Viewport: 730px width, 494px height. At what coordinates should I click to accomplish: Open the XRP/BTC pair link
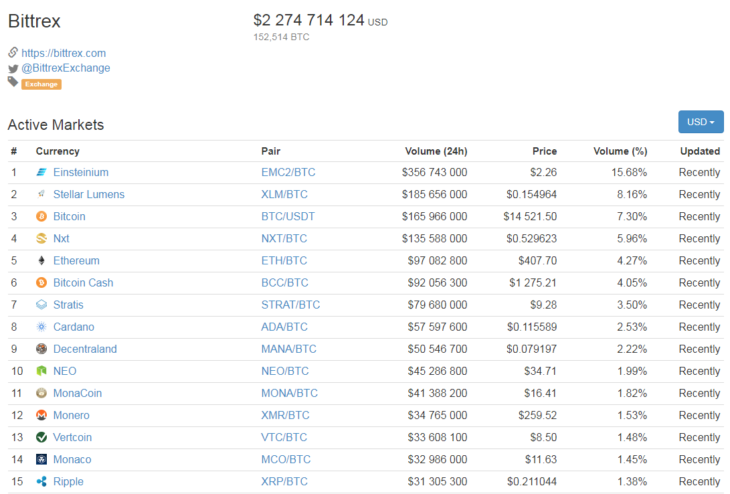click(x=284, y=481)
